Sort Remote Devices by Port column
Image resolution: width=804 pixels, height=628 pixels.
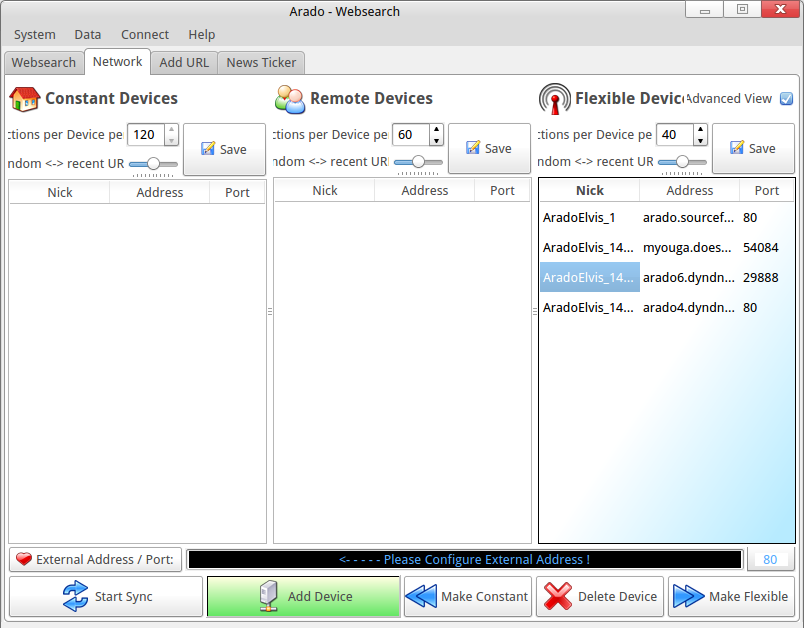(x=502, y=191)
